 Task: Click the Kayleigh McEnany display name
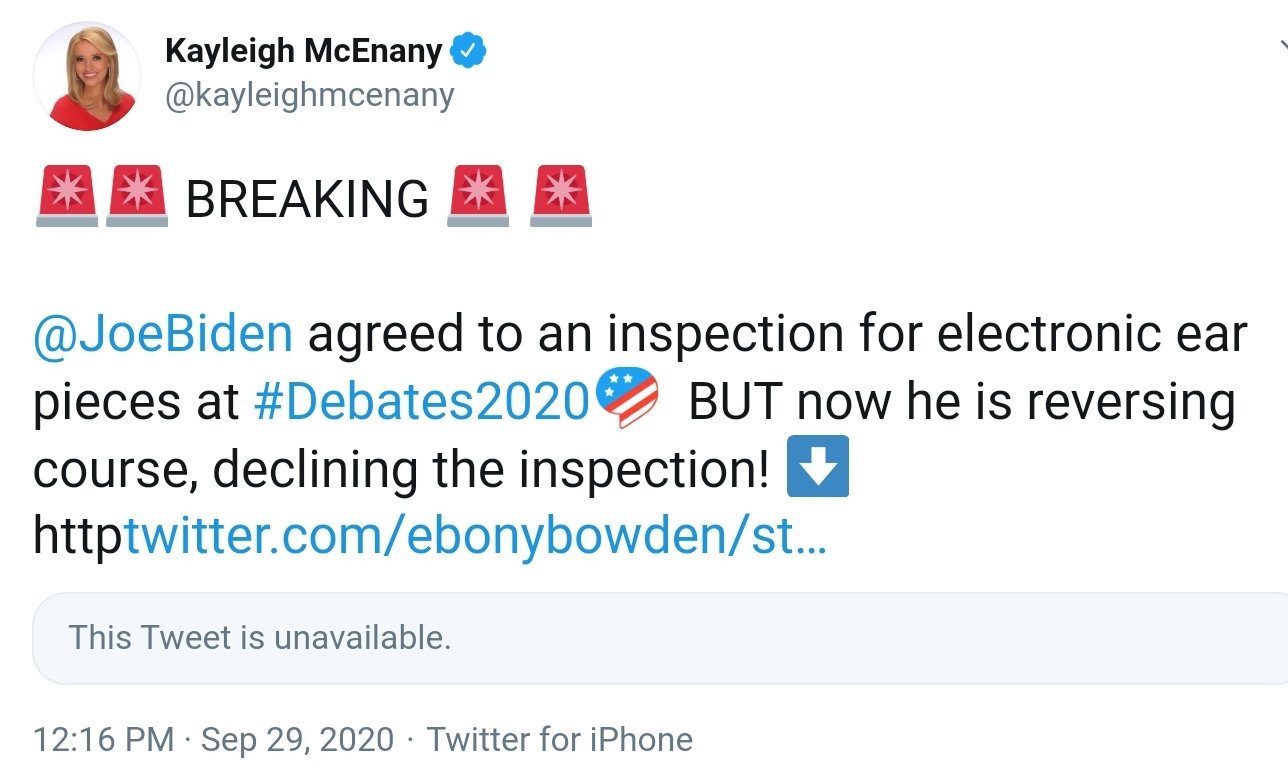(x=303, y=51)
